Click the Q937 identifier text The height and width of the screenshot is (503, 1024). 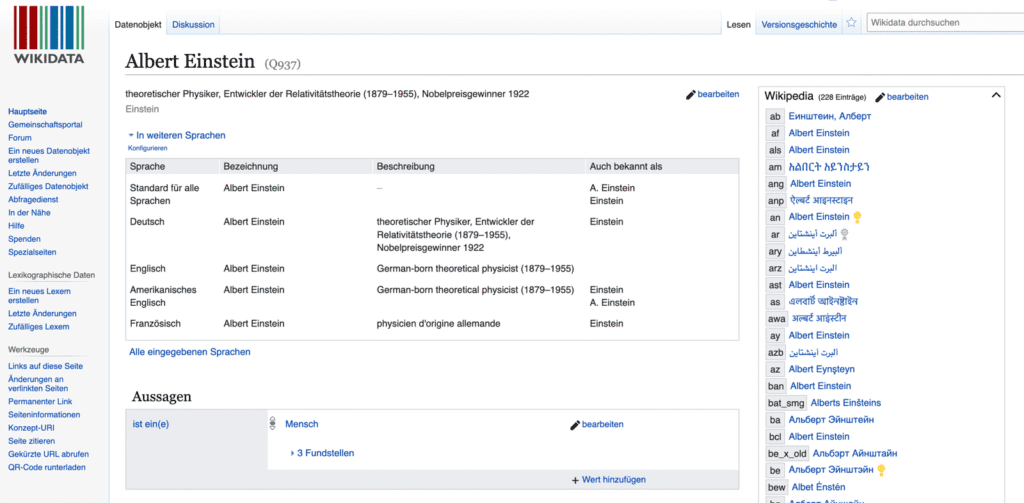(x=283, y=64)
